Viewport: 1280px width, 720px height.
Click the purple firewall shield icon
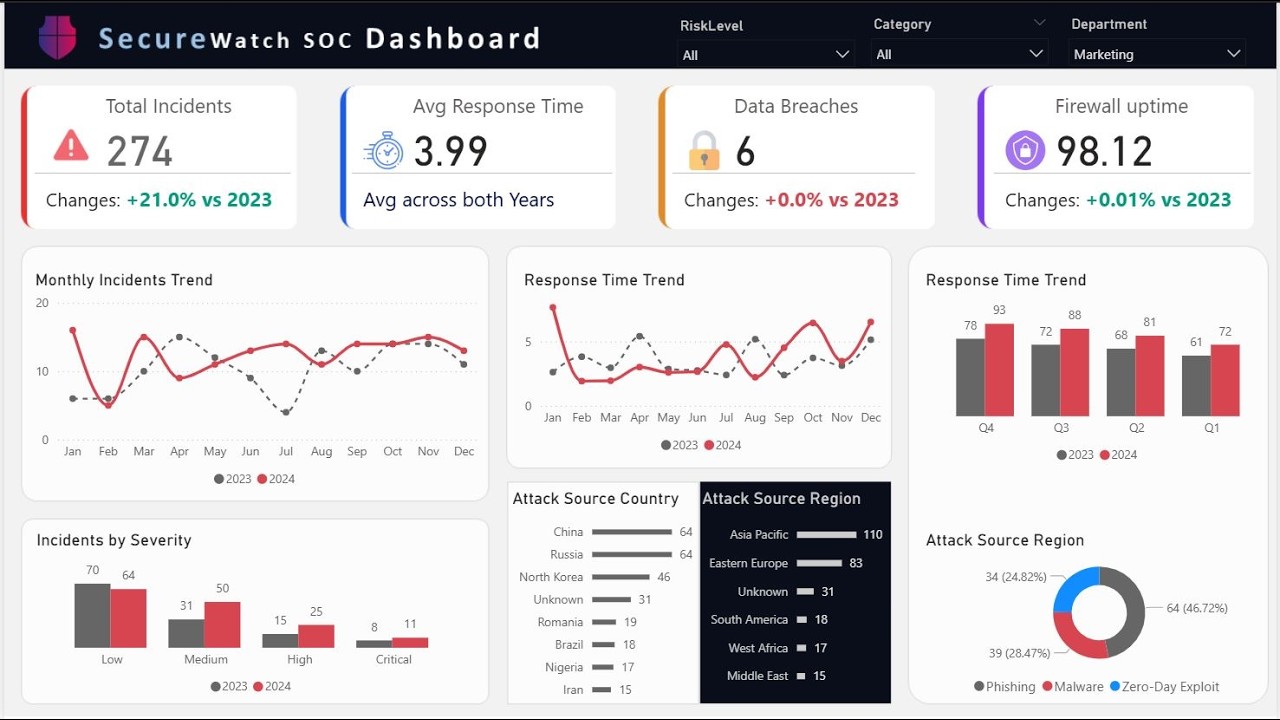click(x=1025, y=151)
